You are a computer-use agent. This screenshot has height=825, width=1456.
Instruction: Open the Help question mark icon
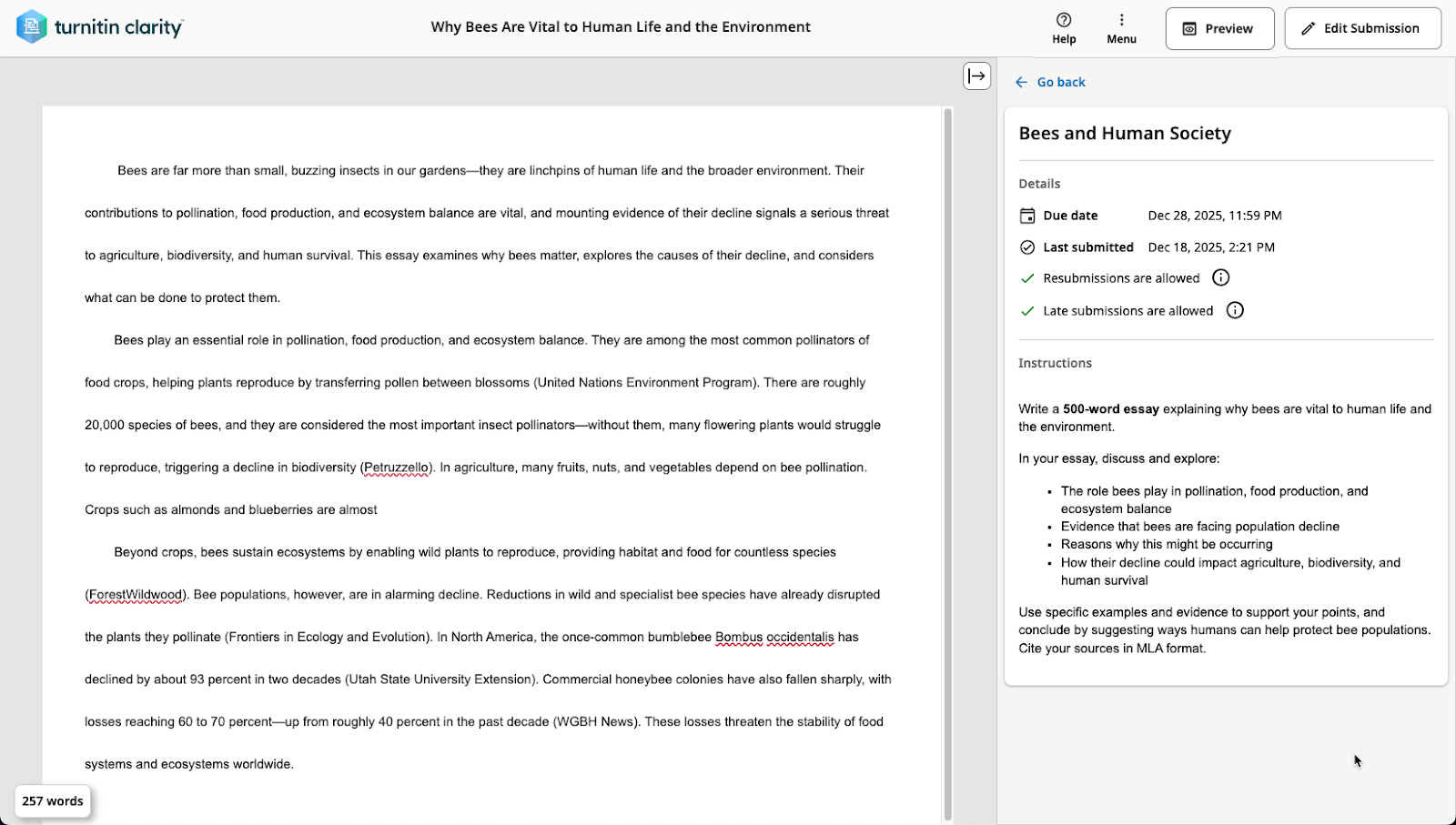1064,20
